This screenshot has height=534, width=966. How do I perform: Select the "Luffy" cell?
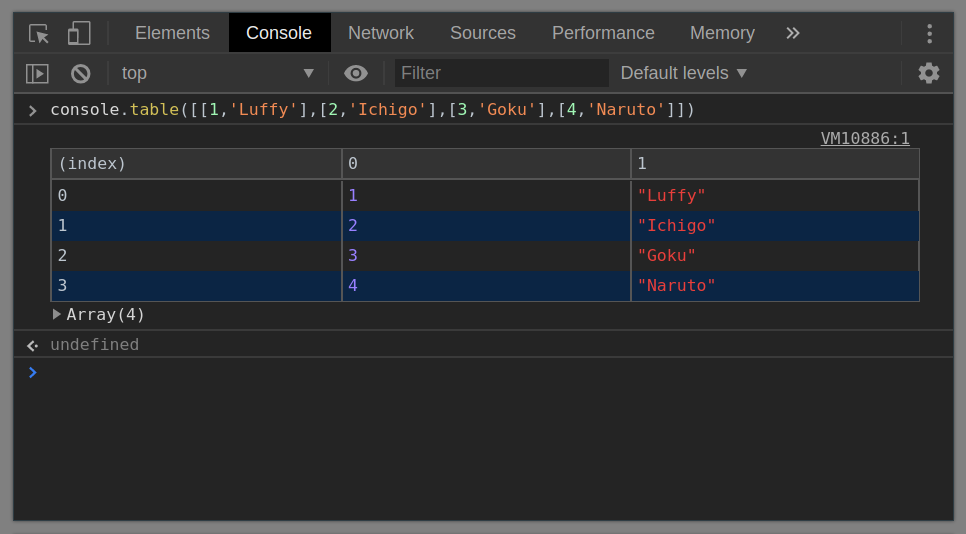click(x=775, y=196)
